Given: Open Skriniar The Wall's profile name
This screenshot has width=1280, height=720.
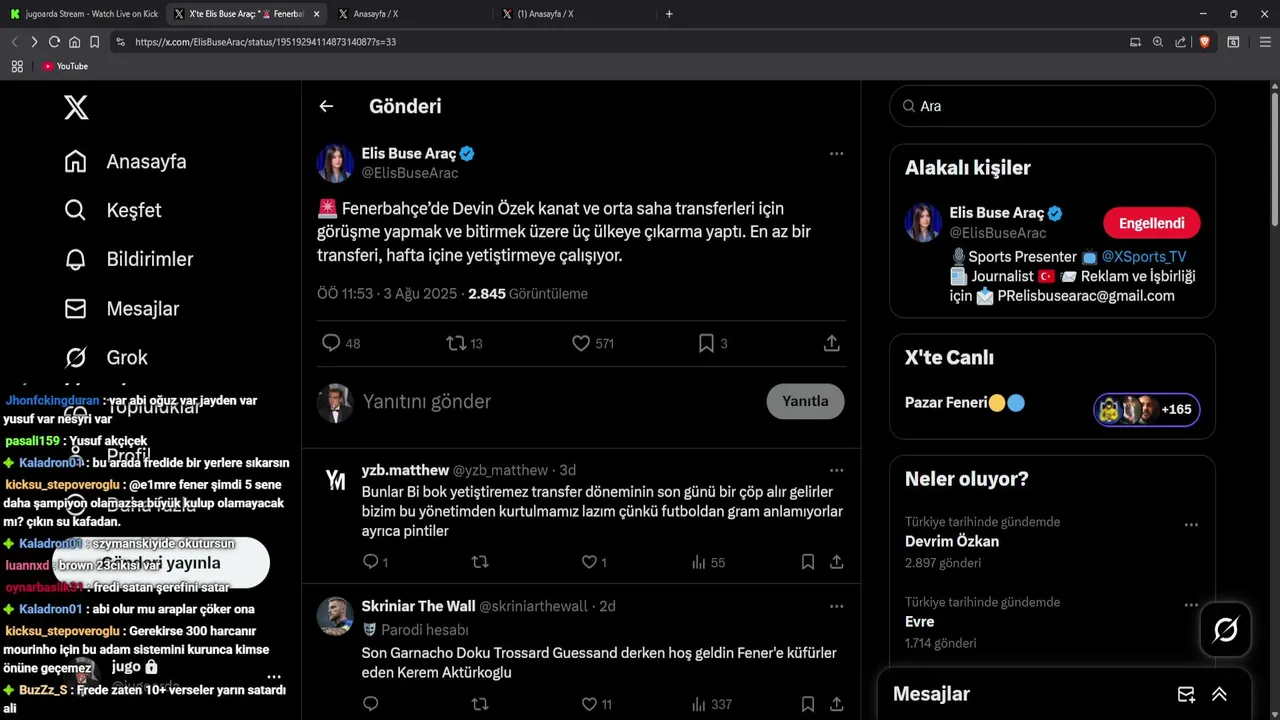Looking at the screenshot, I should 418,606.
